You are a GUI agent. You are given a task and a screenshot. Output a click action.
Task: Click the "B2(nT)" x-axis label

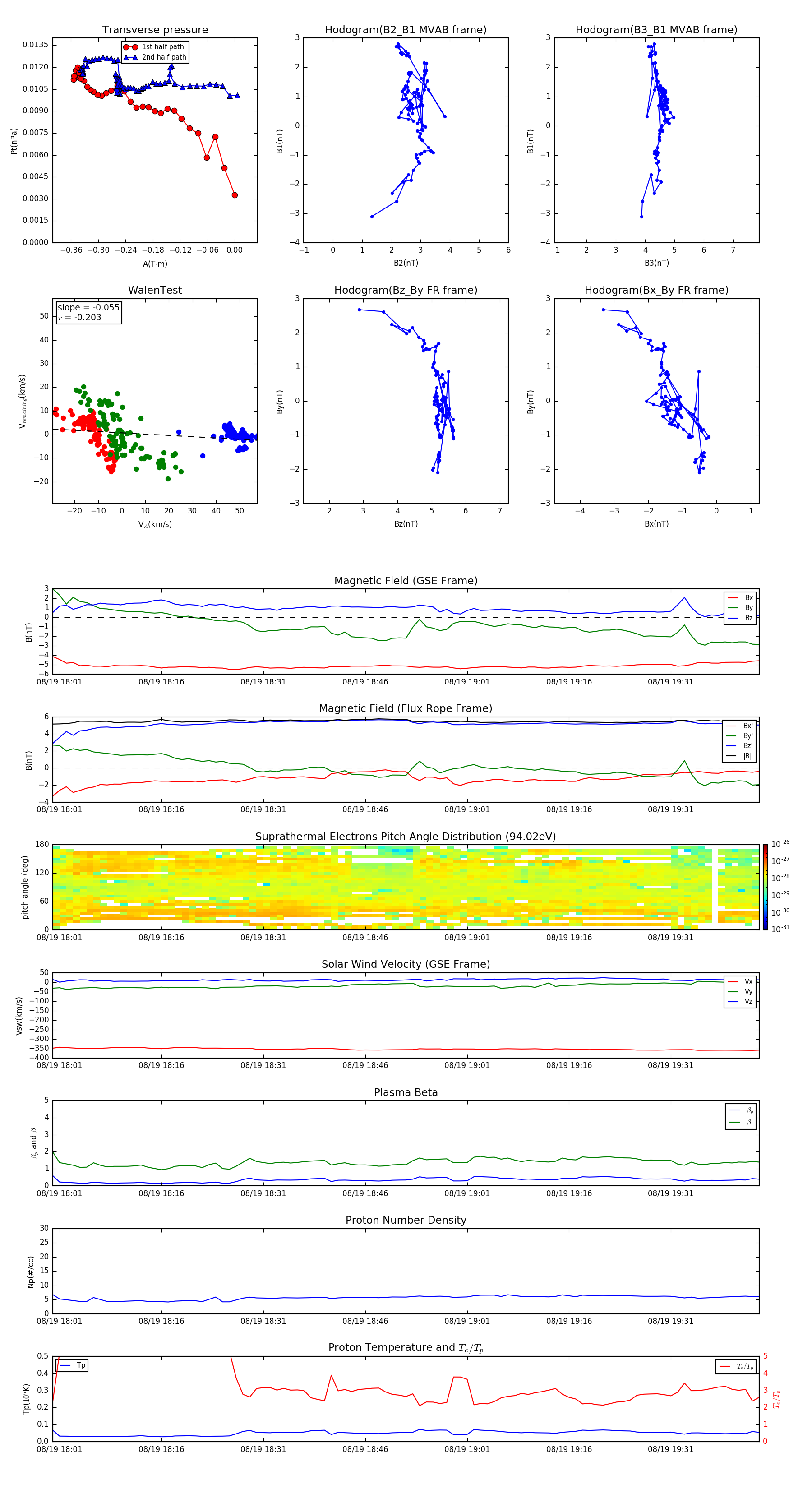(x=406, y=263)
